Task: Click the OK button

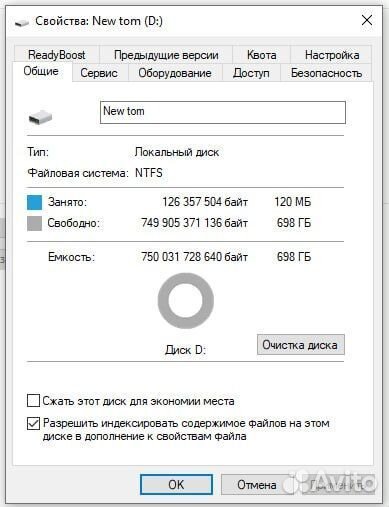Action: pyautogui.click(x=176, y=484)
